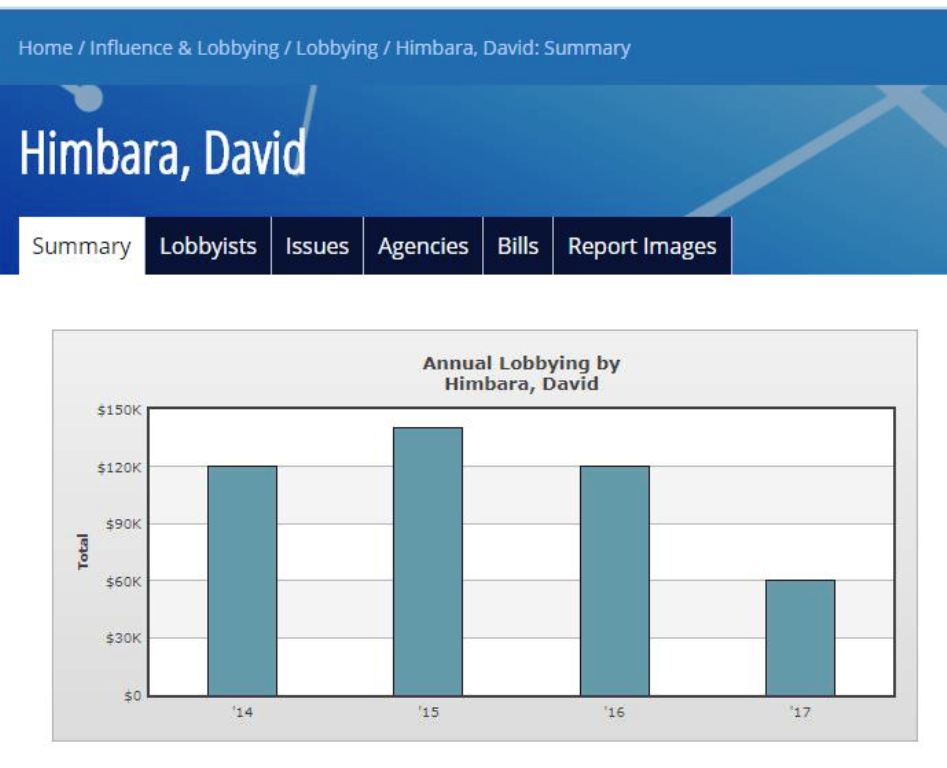Click the '17 lobbying bar
Screen dimensions: 947x768
pos(800,638)
